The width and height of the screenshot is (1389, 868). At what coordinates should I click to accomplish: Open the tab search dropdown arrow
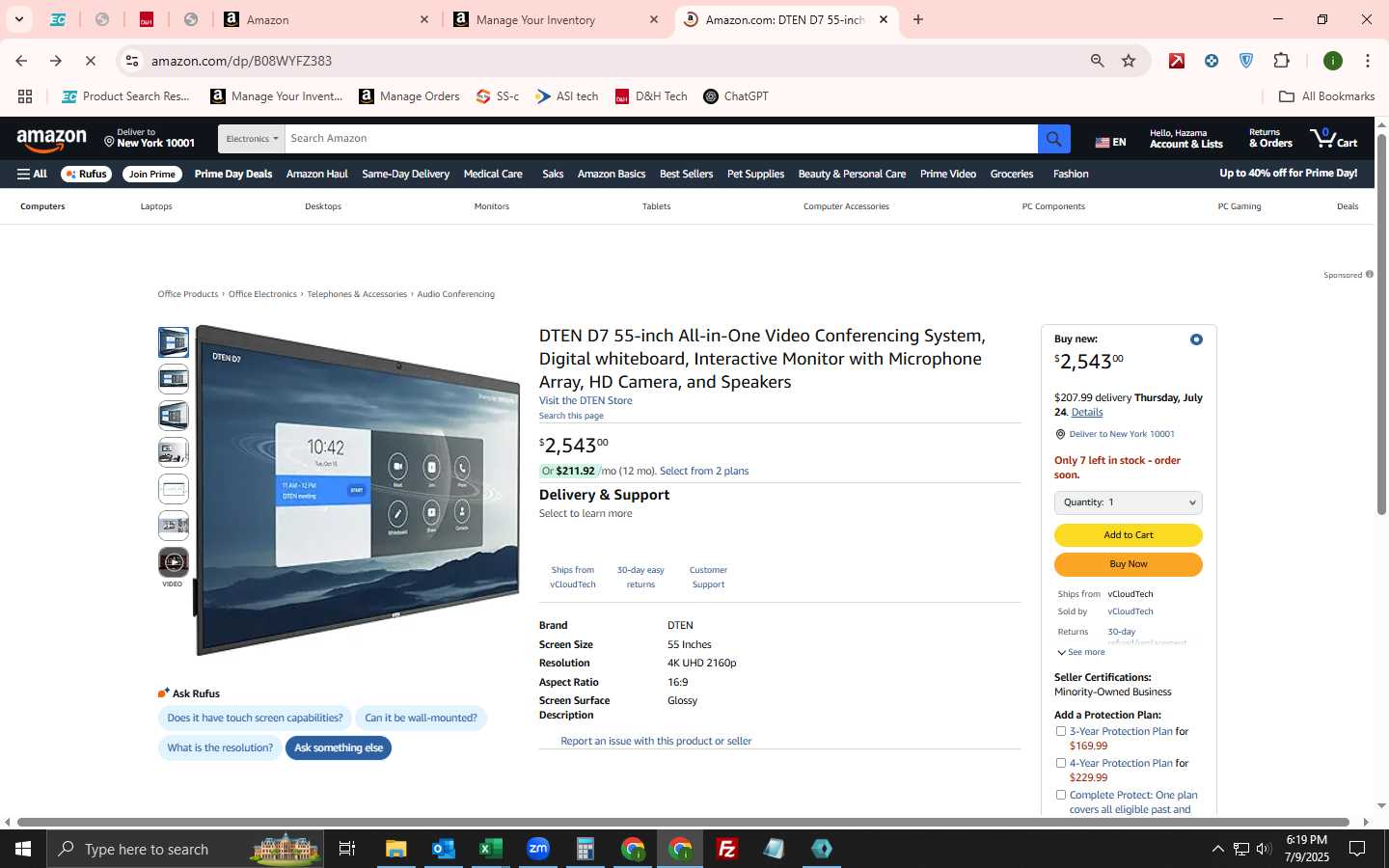tap(18, 19)
